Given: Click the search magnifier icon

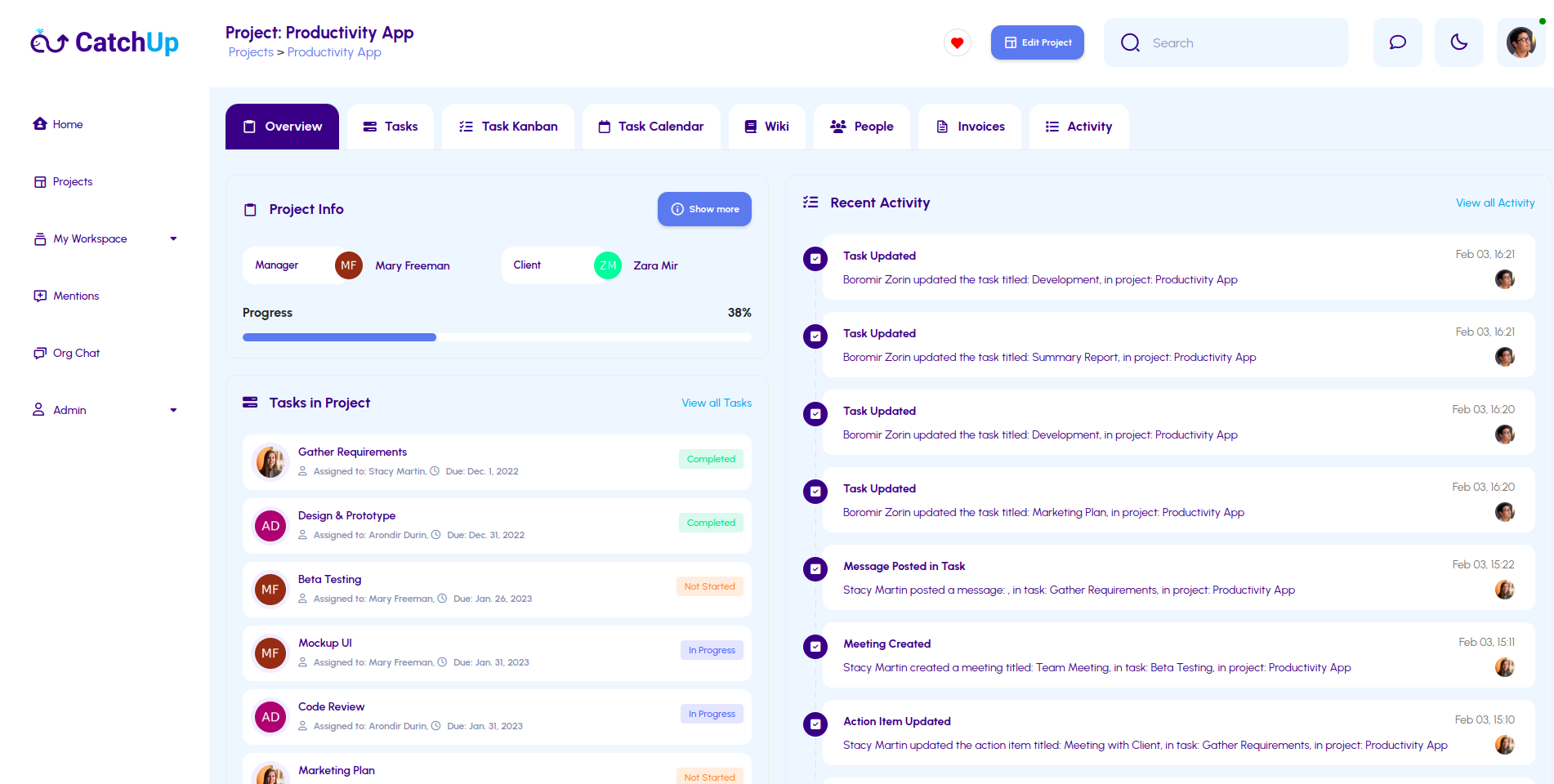Looking at the screenshot, I should [1130, 42].
